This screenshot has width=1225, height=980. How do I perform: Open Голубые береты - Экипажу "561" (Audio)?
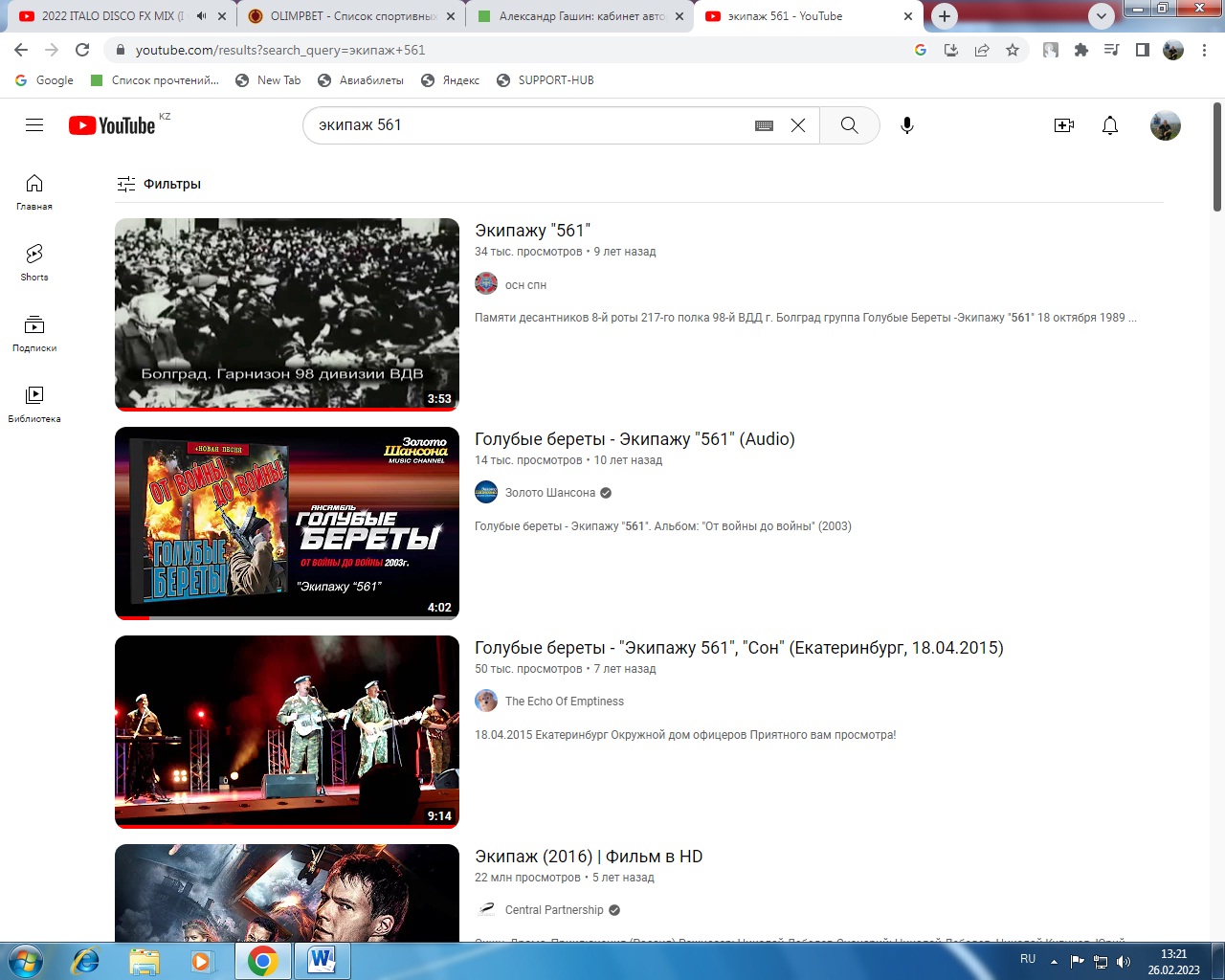(x=635, y=439)
